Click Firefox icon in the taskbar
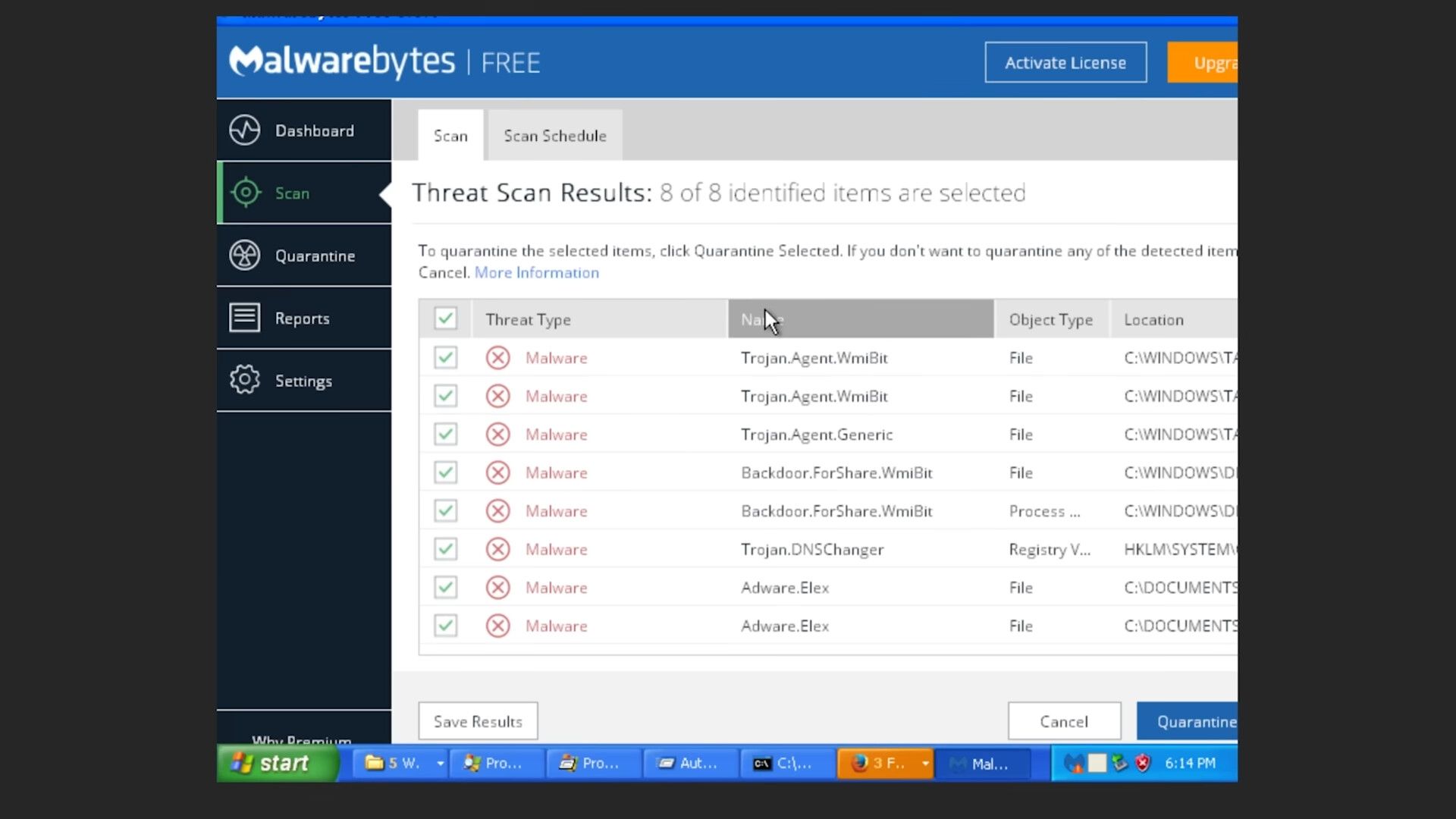This screenshot has height=819, width=1456. point(859,763)
